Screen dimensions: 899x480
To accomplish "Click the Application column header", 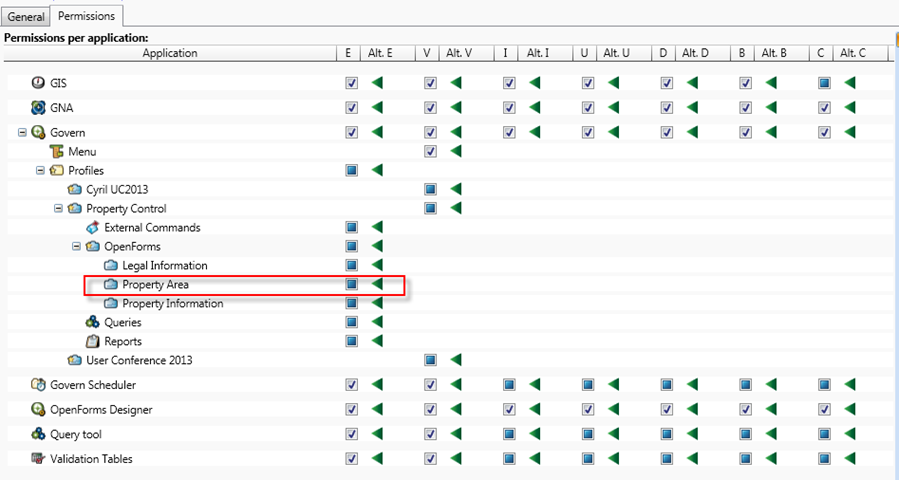I will 169,53.
